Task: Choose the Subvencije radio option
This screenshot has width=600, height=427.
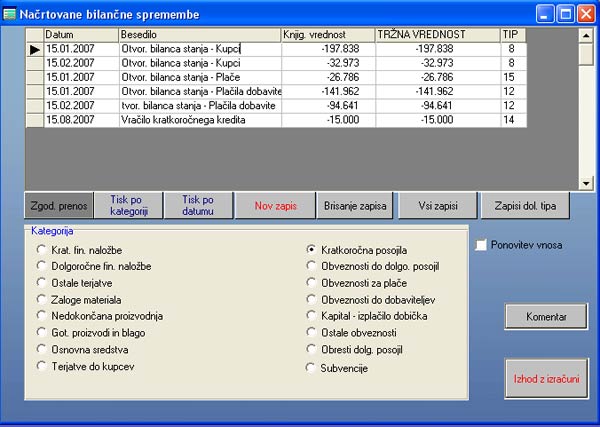Action: 312,368
